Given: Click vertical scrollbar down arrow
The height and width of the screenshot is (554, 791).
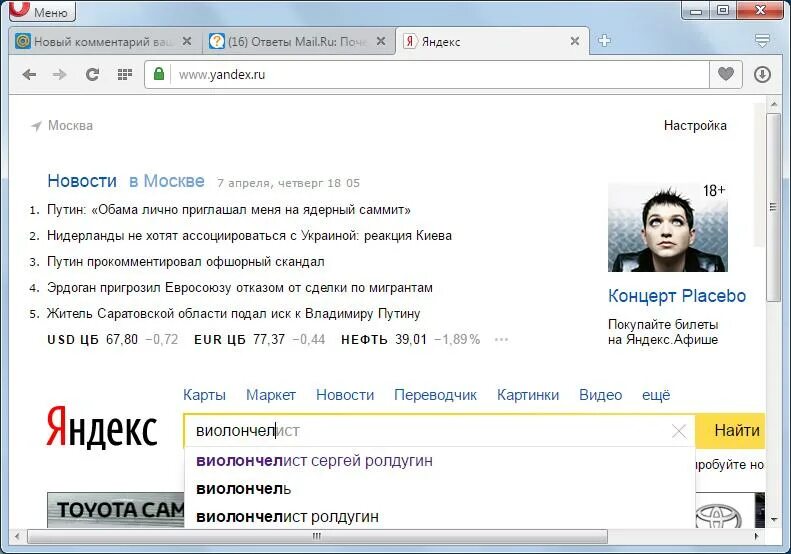Looking at the screenshot, I should click(x=773, y=518).
